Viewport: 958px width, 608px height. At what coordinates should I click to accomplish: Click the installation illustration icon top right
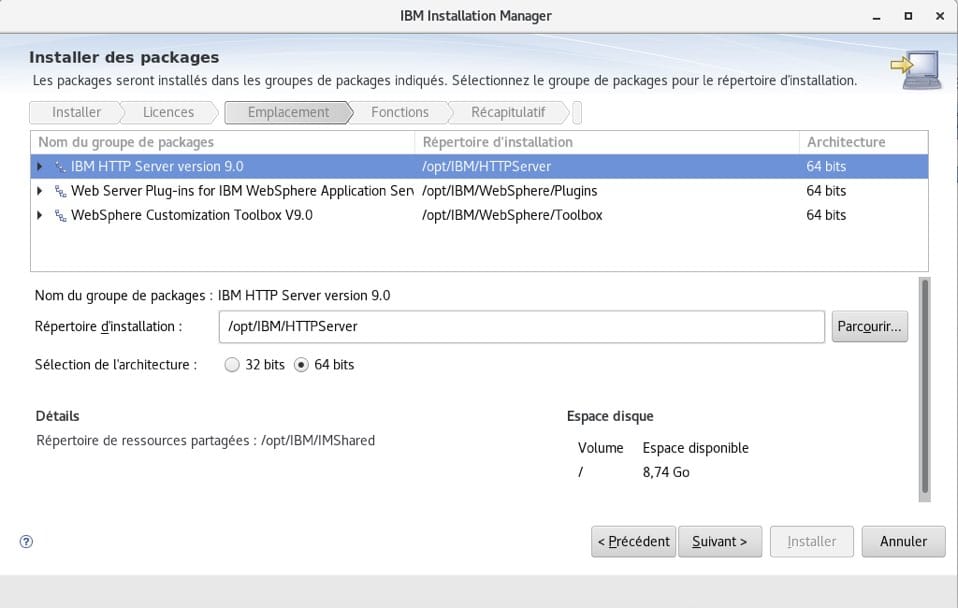pos(916,68)
